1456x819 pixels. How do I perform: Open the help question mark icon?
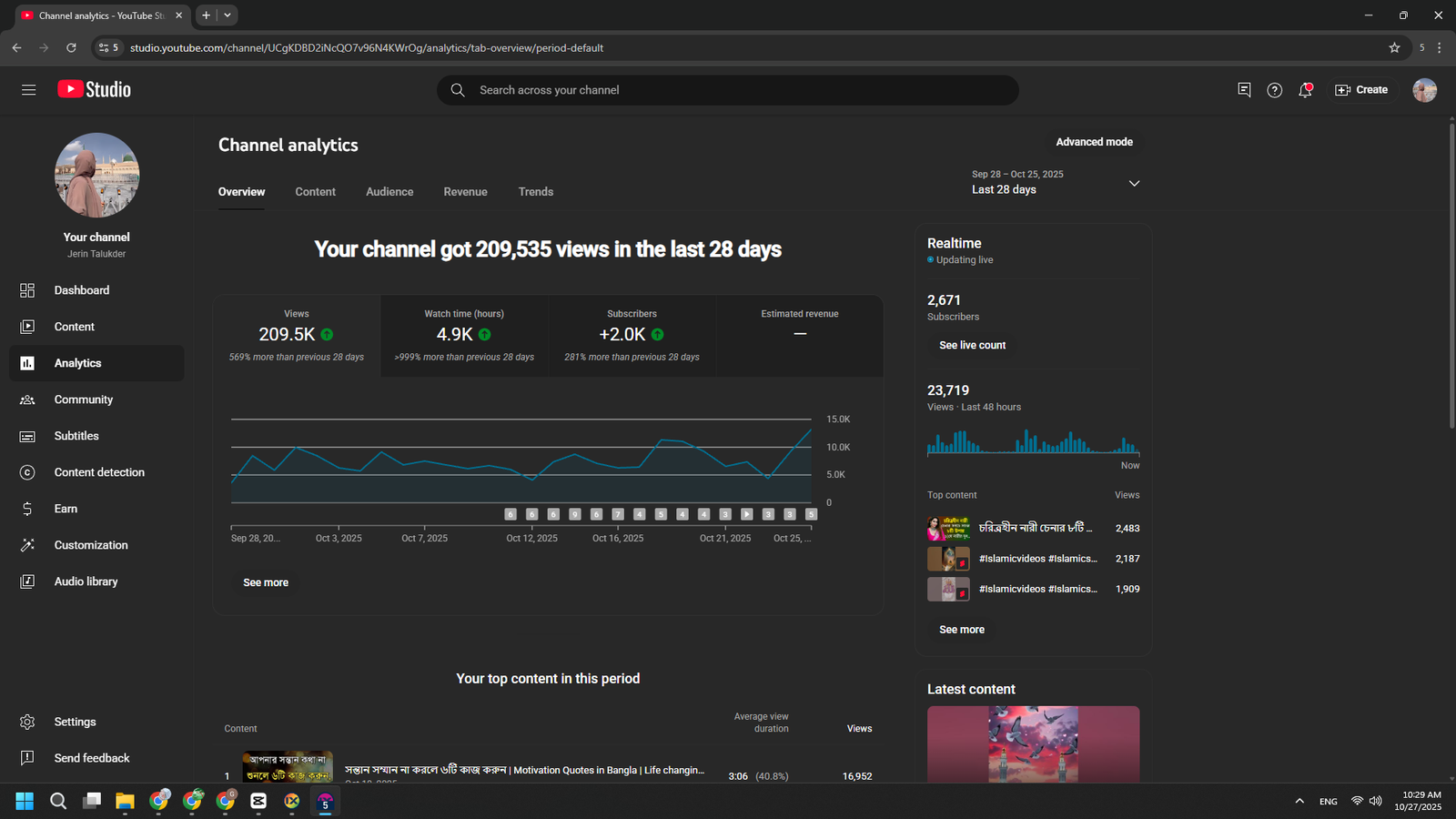1274,90
